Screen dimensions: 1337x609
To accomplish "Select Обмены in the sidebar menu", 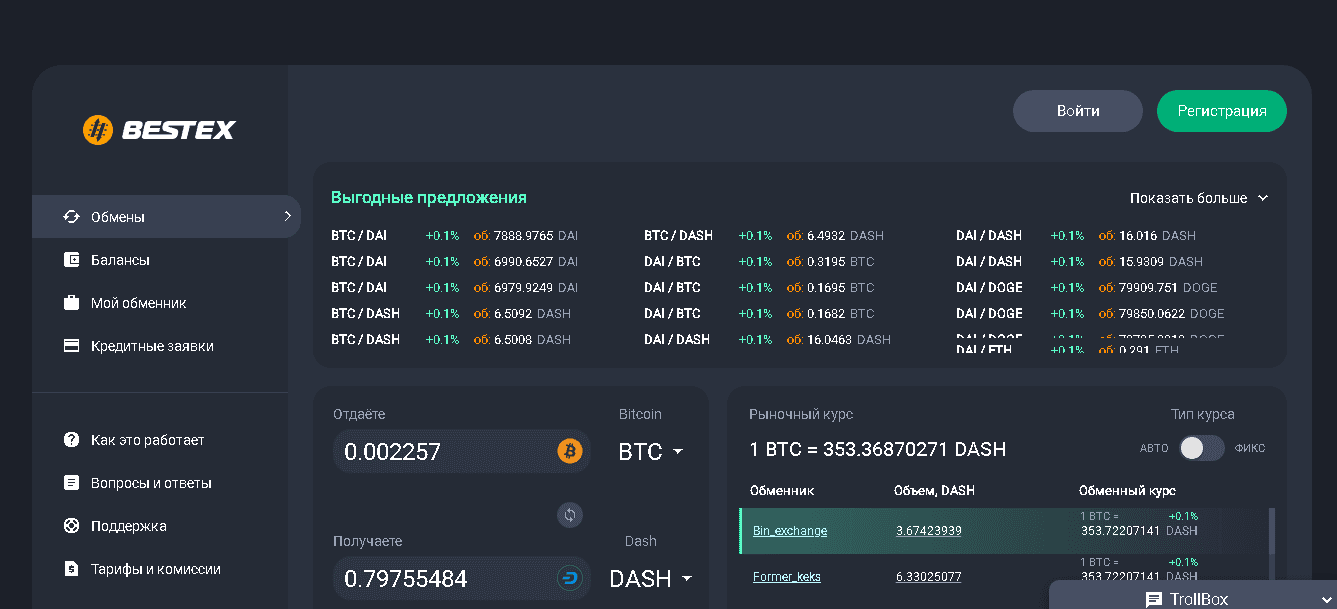I will coord(118,217).
